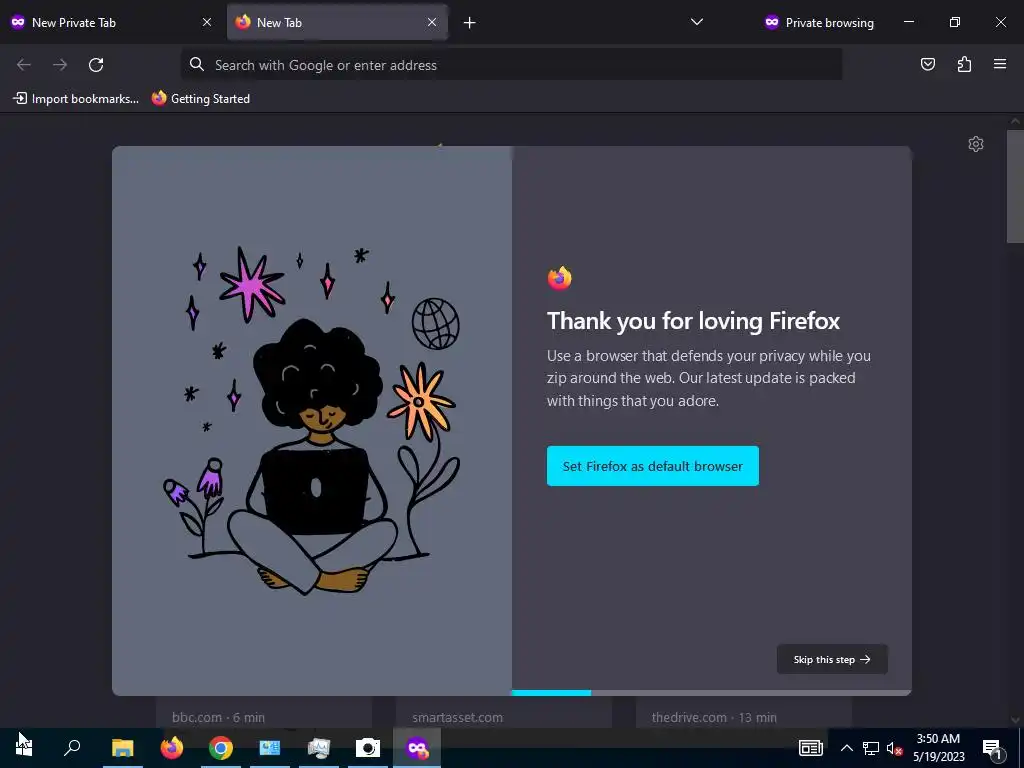1024x768 pixels.
Task: Focus the Search with Google address bar
Action: (511, 65)
